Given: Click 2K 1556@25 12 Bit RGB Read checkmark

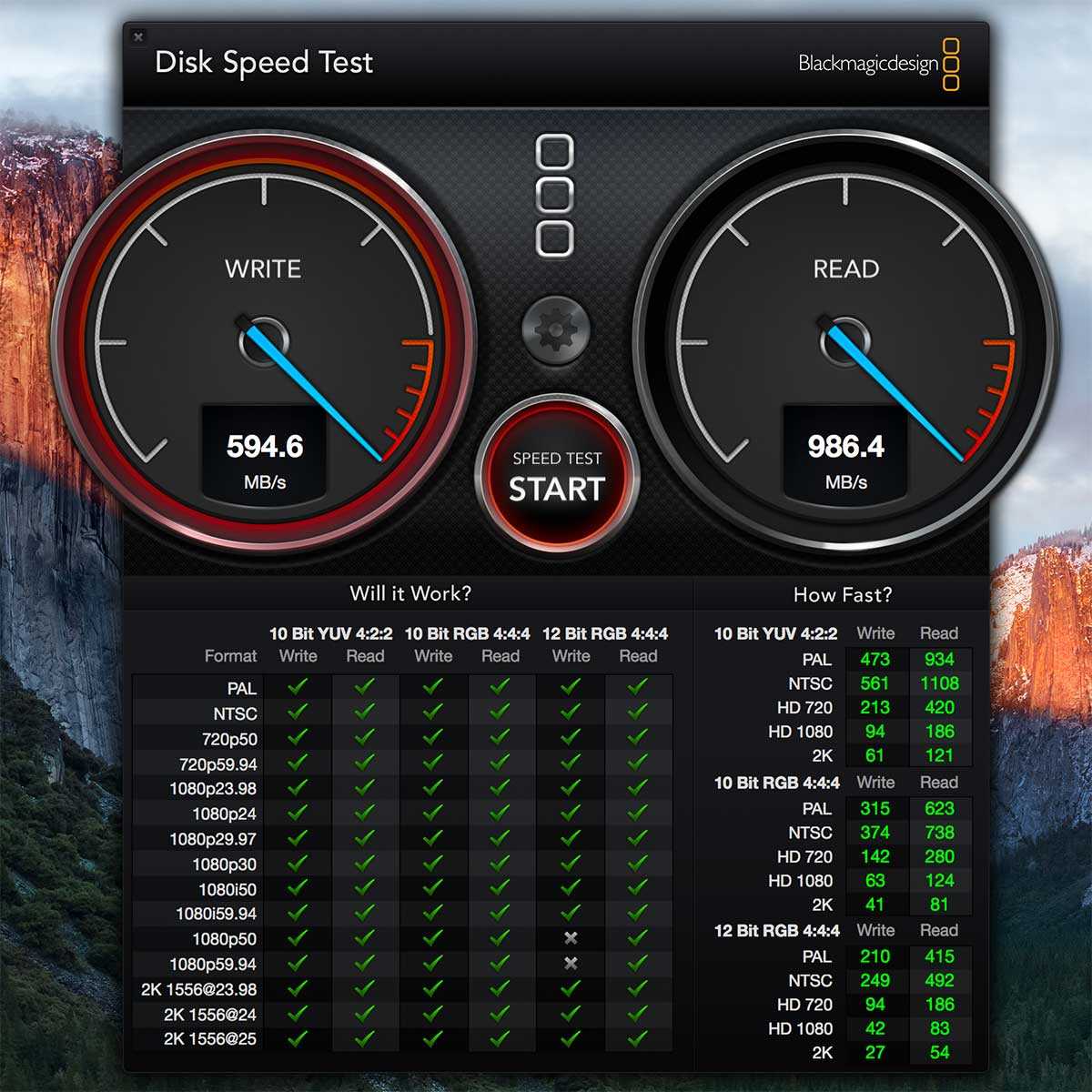Looking at the screenshot, I should [638, 1037].
